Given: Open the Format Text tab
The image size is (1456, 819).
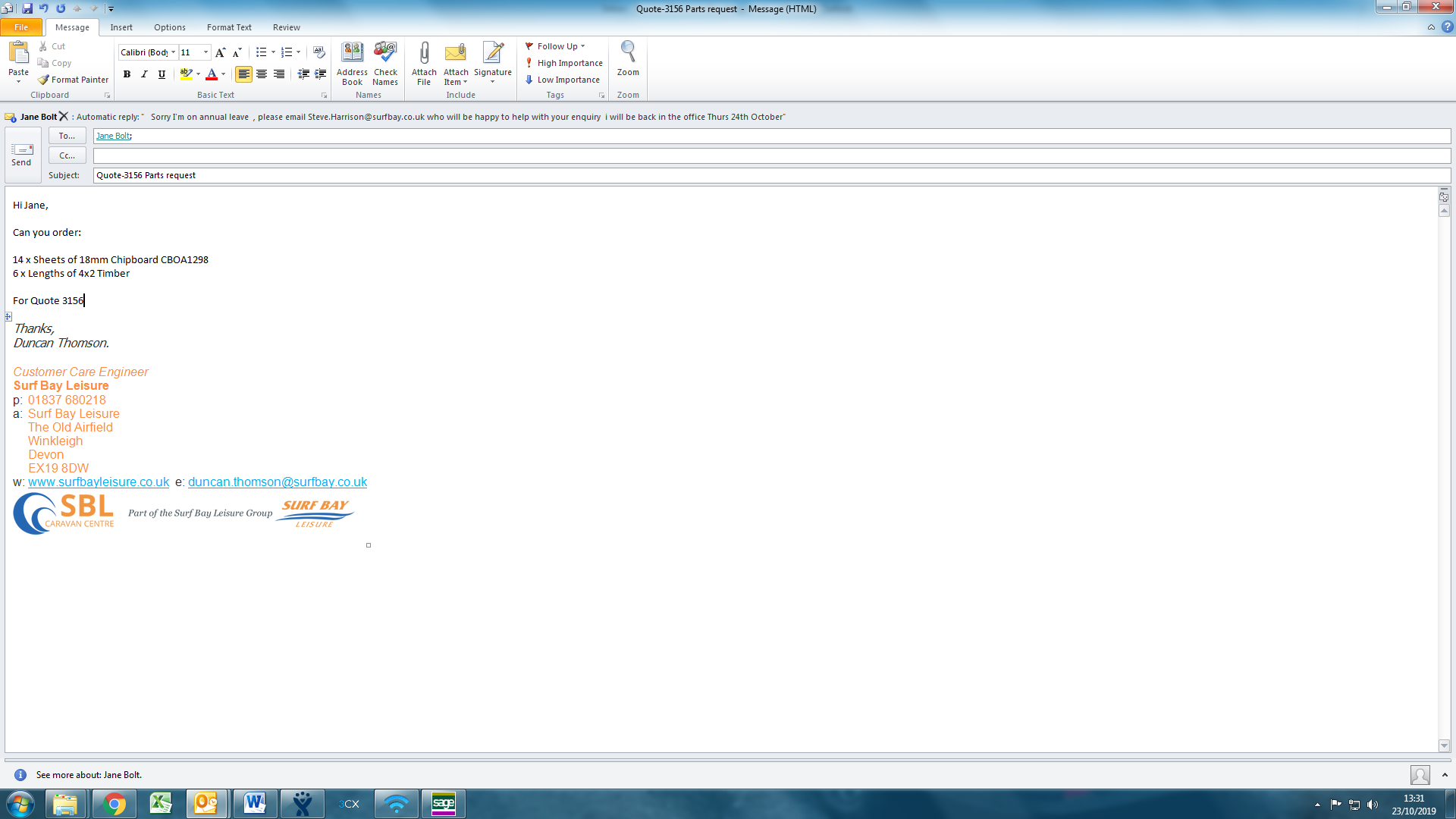Looking at the screenshot, I should pos(229,27).
